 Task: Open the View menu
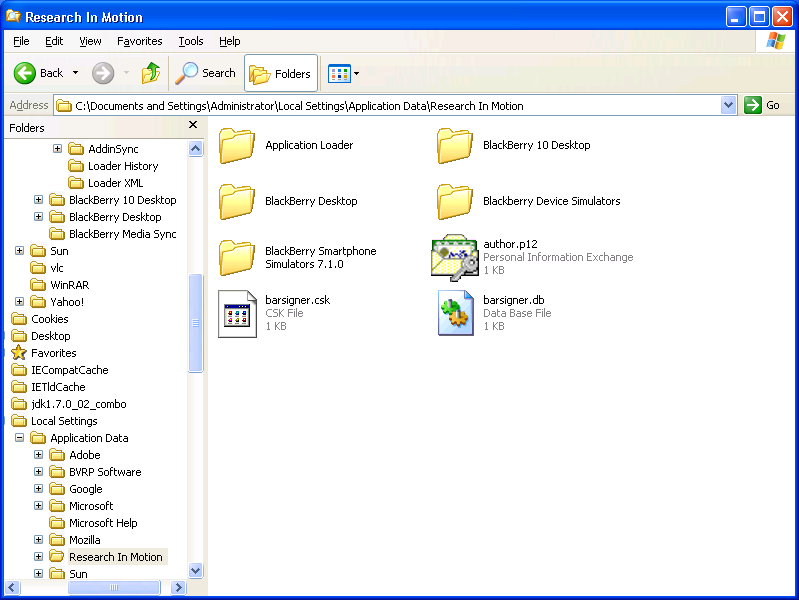[90, 41]
